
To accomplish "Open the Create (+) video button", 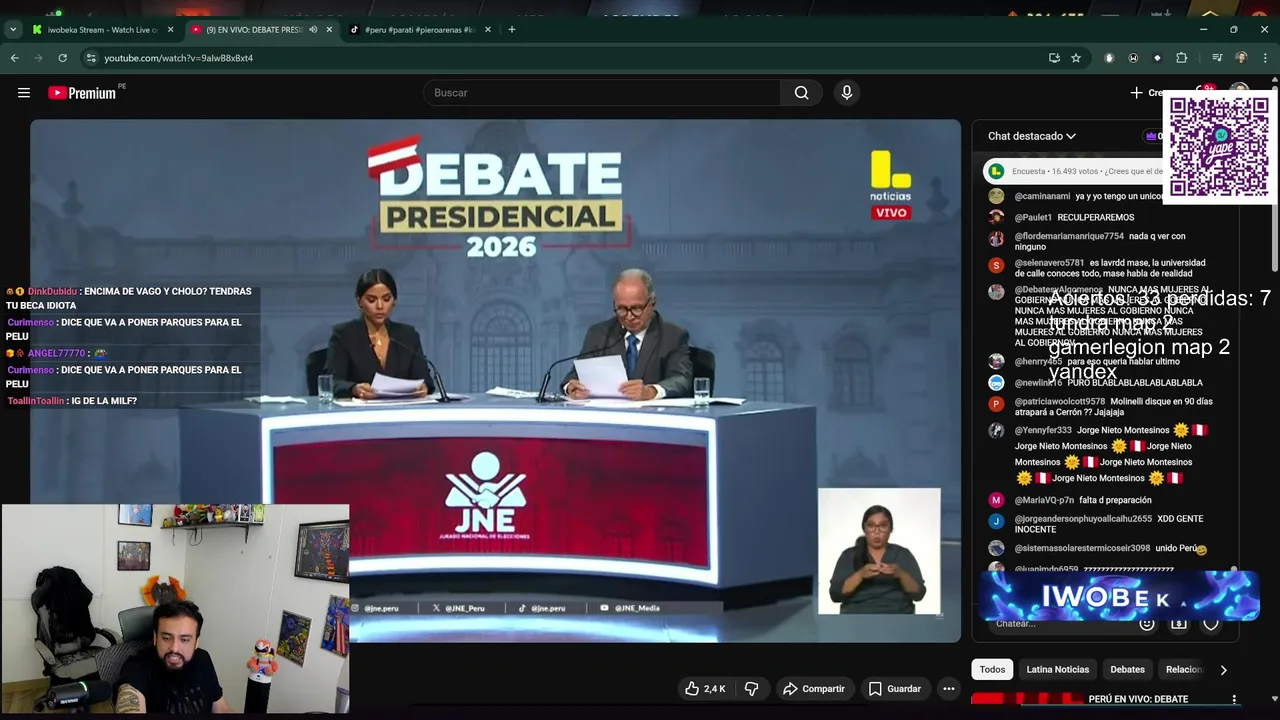I will point(1148,93).
